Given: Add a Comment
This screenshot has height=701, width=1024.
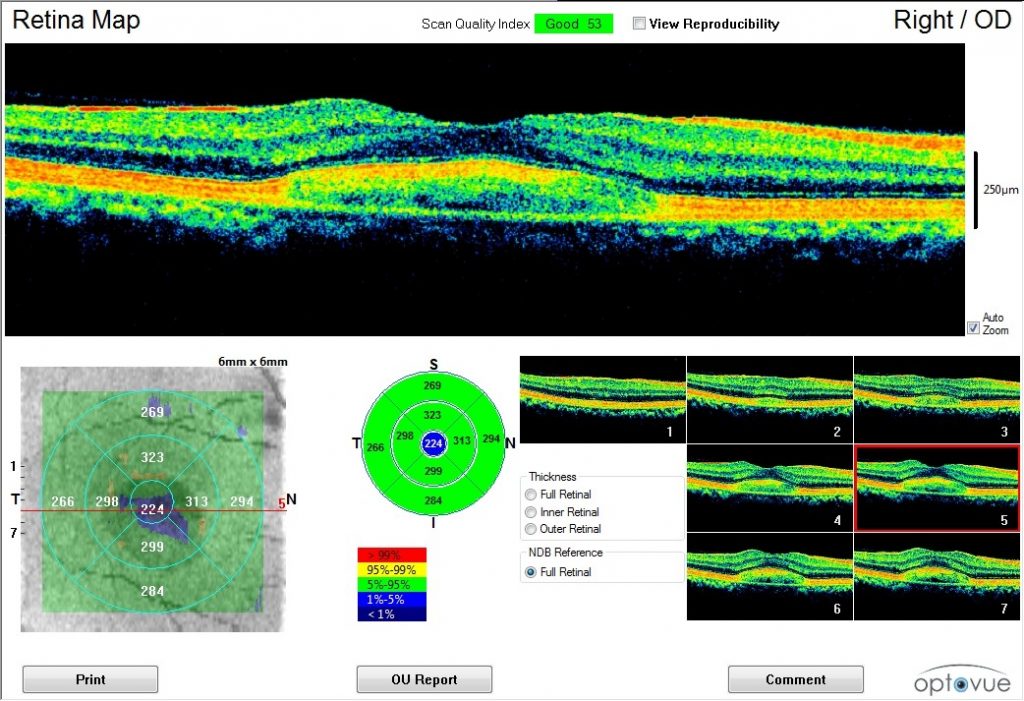Looking at the screenshot, I should tap(795, 679).
